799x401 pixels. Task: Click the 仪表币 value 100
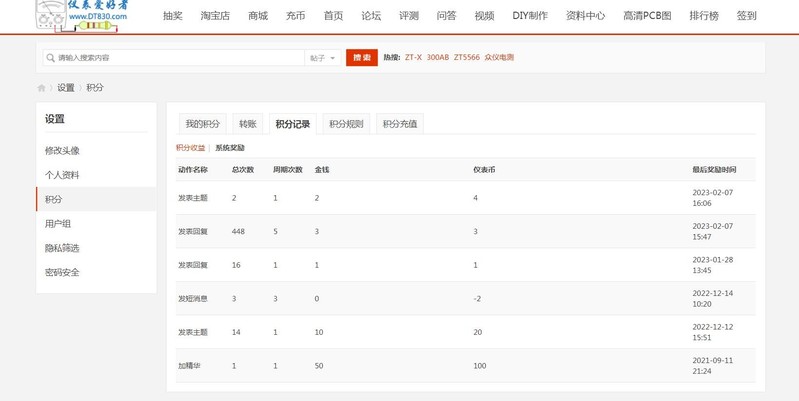480,366
